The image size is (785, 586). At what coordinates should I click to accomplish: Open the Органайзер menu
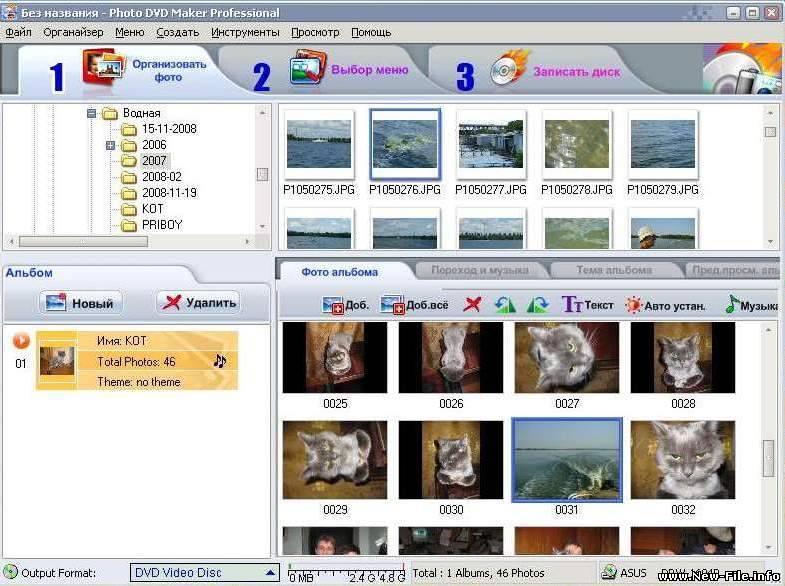(73, 33)
